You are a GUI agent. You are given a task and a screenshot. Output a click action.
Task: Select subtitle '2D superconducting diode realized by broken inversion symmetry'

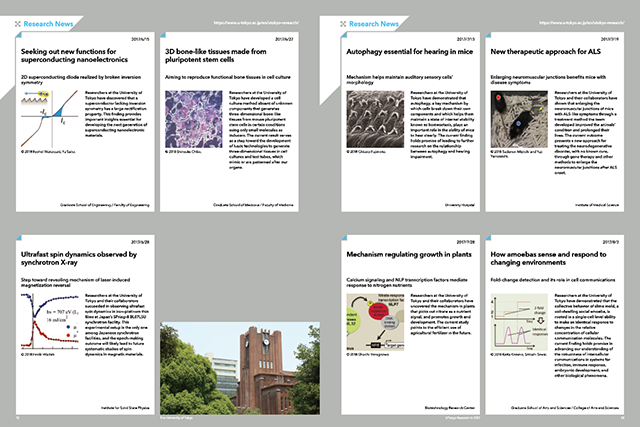[81, 80]
